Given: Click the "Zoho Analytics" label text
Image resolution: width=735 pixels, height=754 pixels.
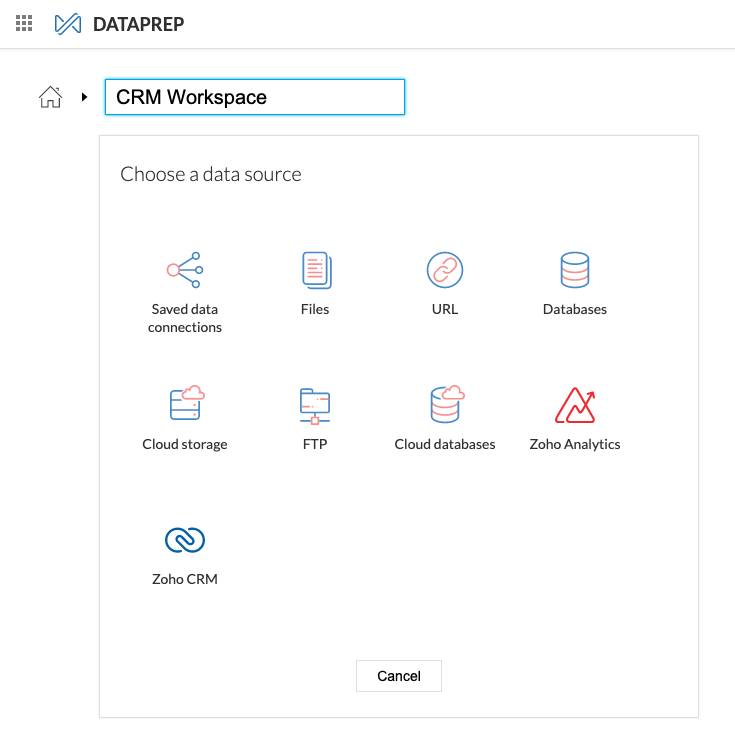Looking at the screenshot, I should (575, 444).
